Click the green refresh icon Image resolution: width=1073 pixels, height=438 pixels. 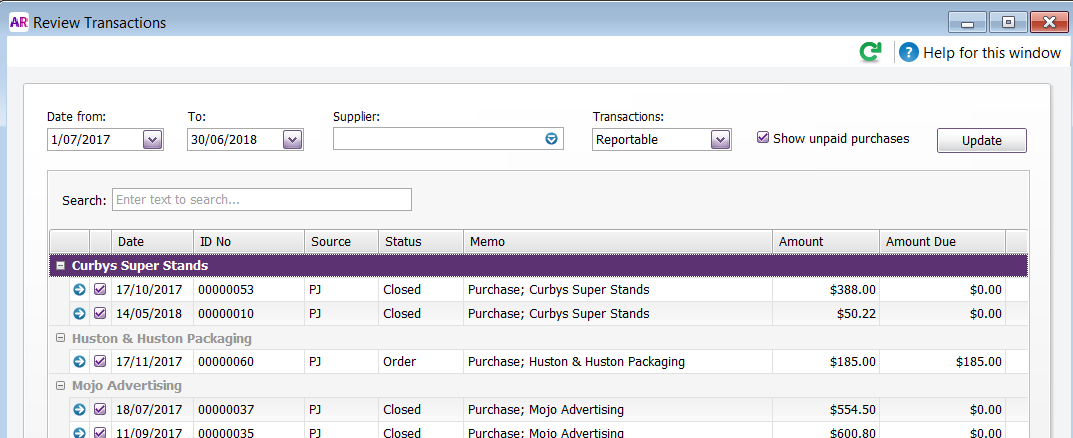870,52
